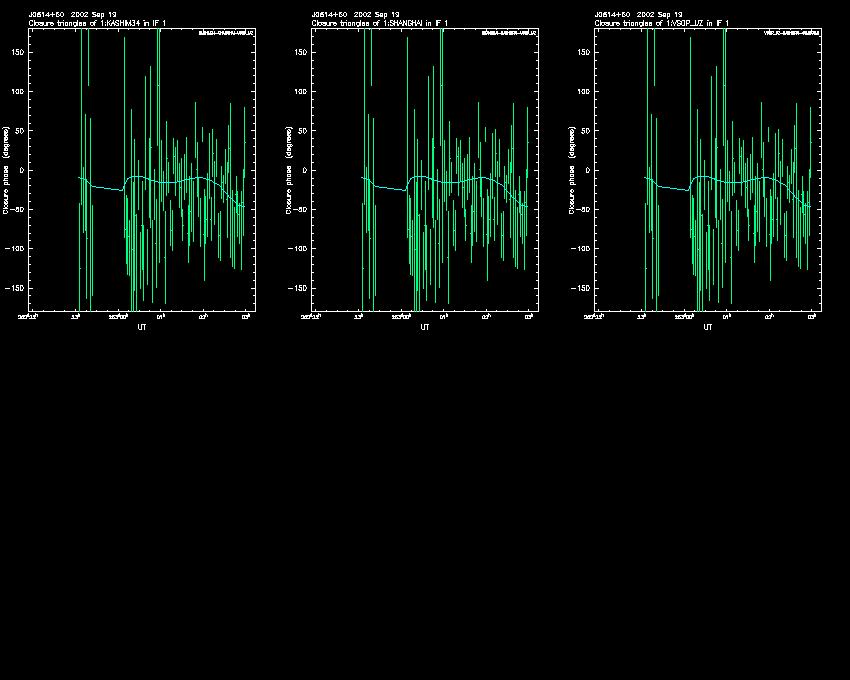Click the 50 y-axis tick in SHANGHAI plot
This screenshot has width=850, height=680.
[304, 131]
